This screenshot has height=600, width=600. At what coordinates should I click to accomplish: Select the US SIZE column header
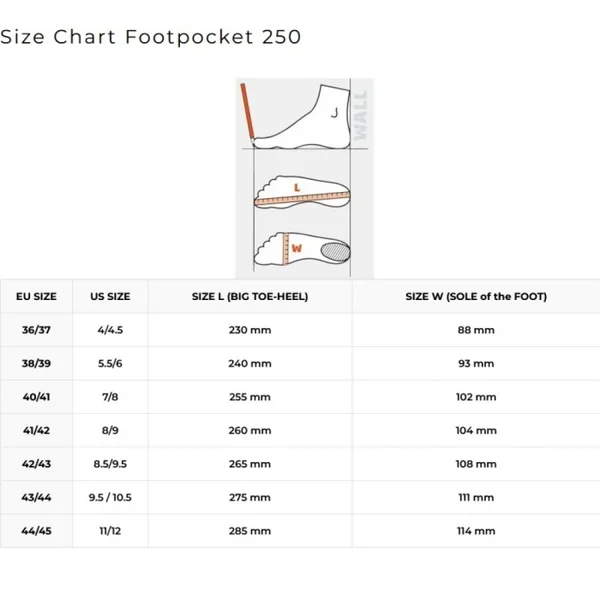pos(110,296)
